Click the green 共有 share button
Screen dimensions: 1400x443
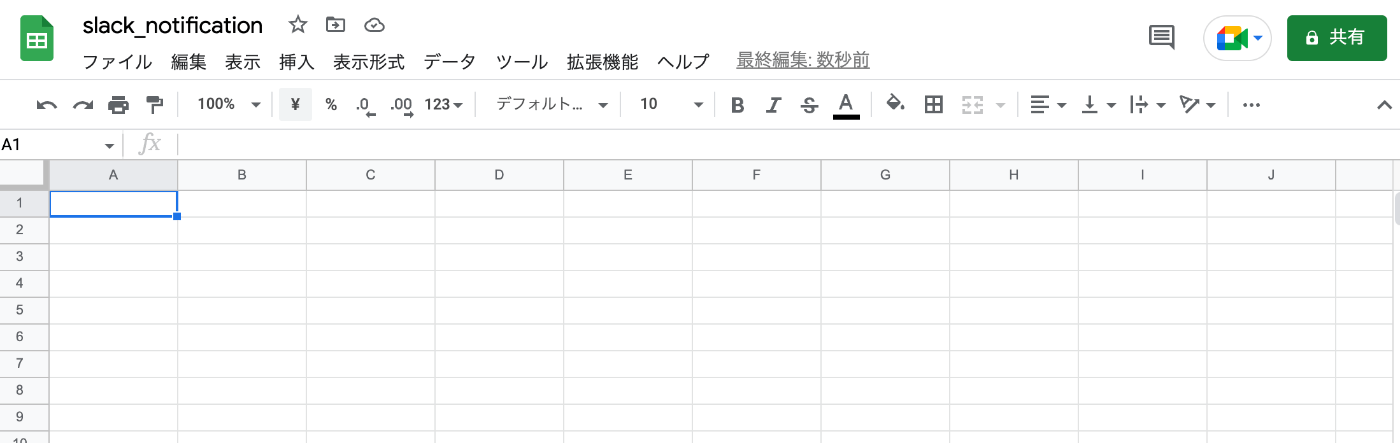click(1335, 38)
